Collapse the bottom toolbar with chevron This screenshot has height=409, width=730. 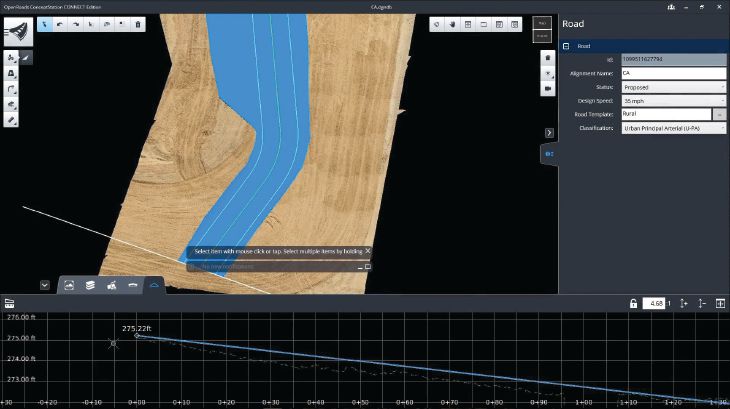pyautogui.click(x=45, y=285)
